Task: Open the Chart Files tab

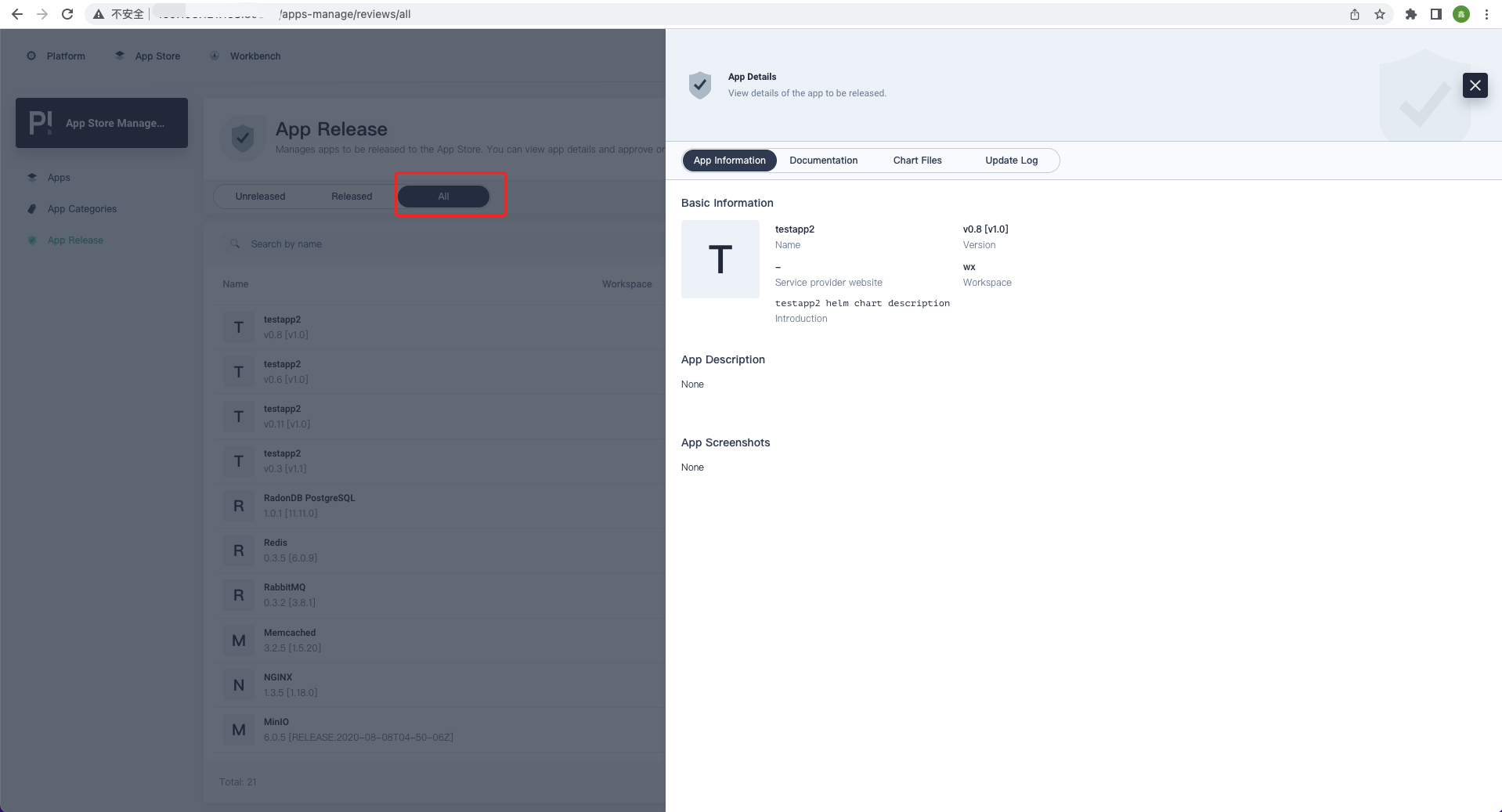Action: tap(917, 161)
